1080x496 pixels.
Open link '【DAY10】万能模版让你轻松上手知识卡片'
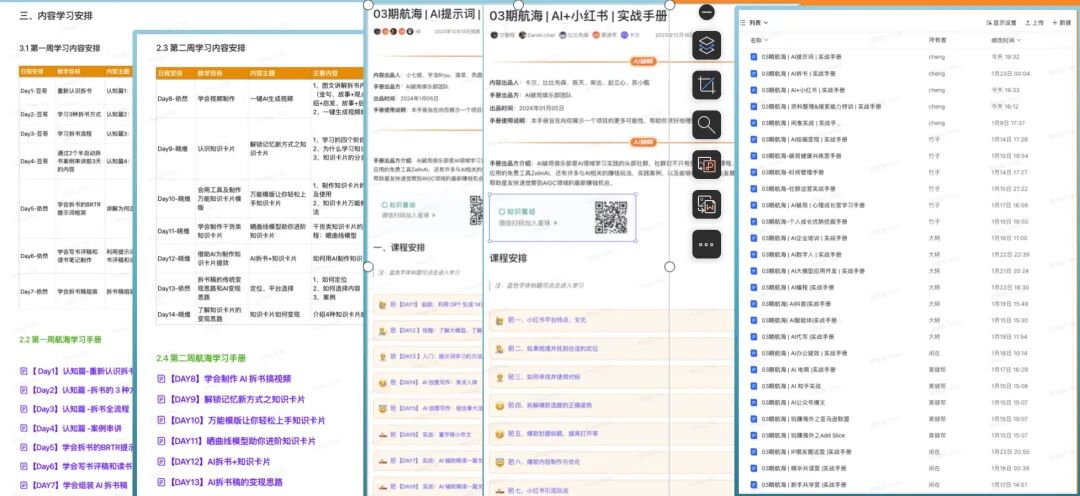click(247, 420)
